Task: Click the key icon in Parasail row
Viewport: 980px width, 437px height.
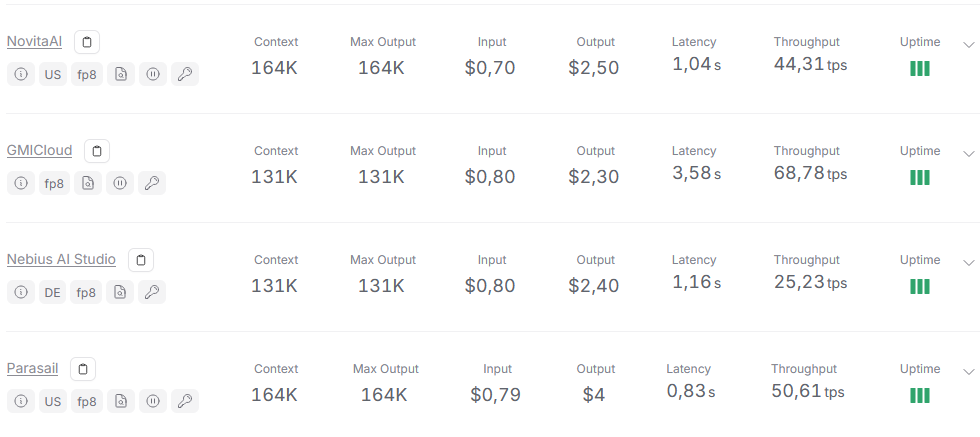Action: point(185,401)
